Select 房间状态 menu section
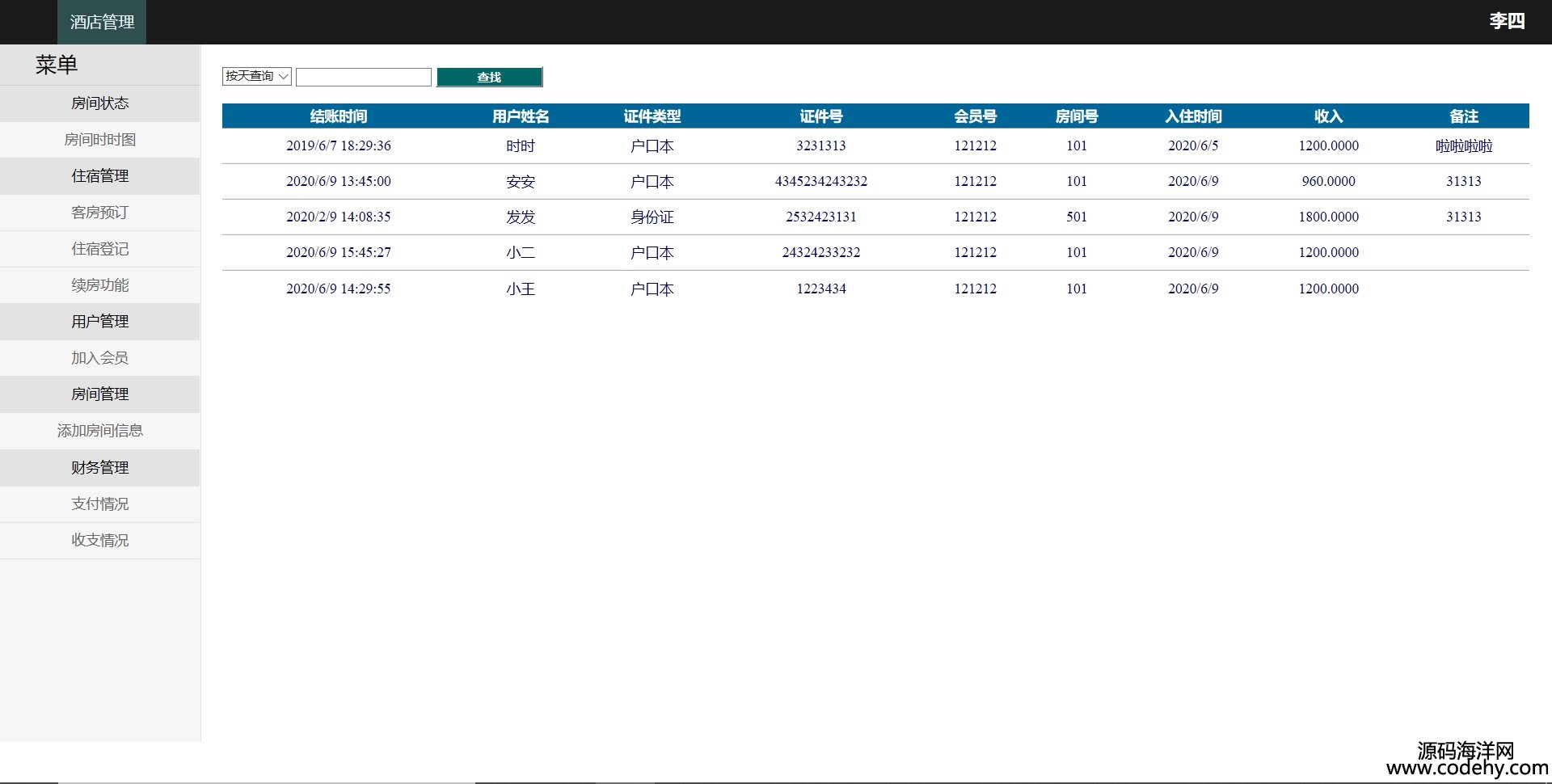 pyautogui.click(x=100, y=103)
